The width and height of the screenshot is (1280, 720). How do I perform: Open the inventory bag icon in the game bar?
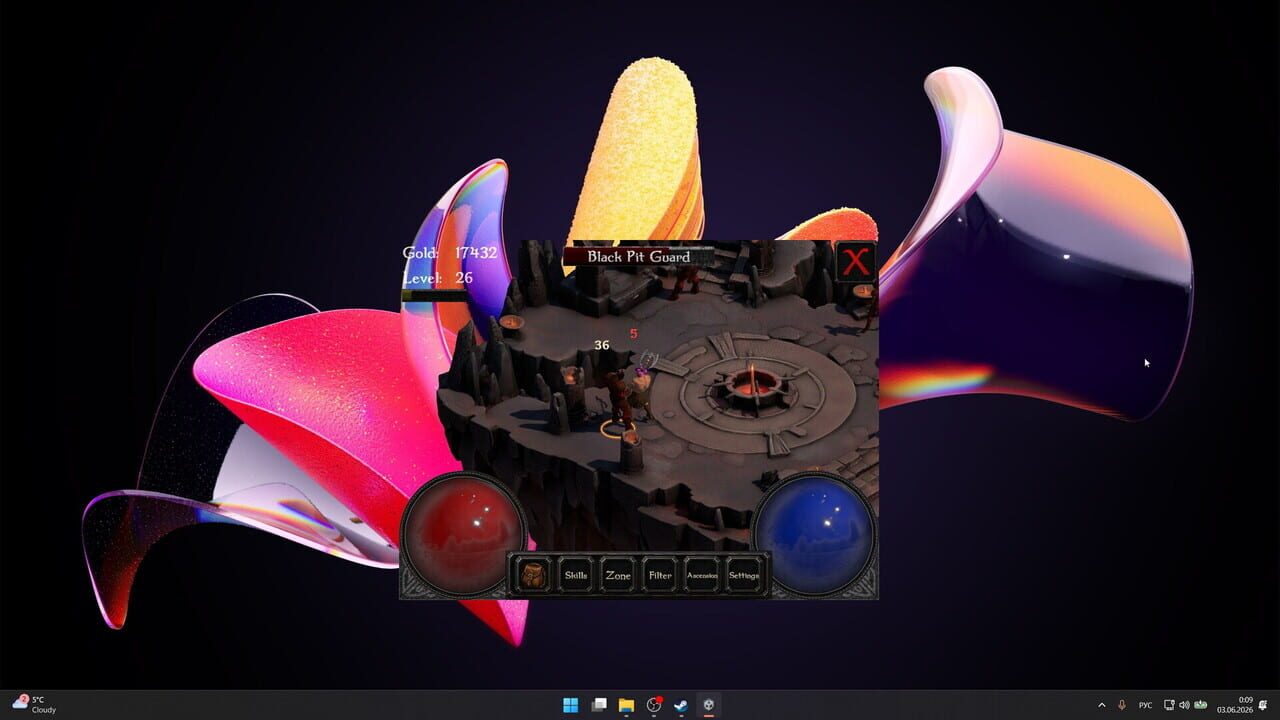coord(535,575)
